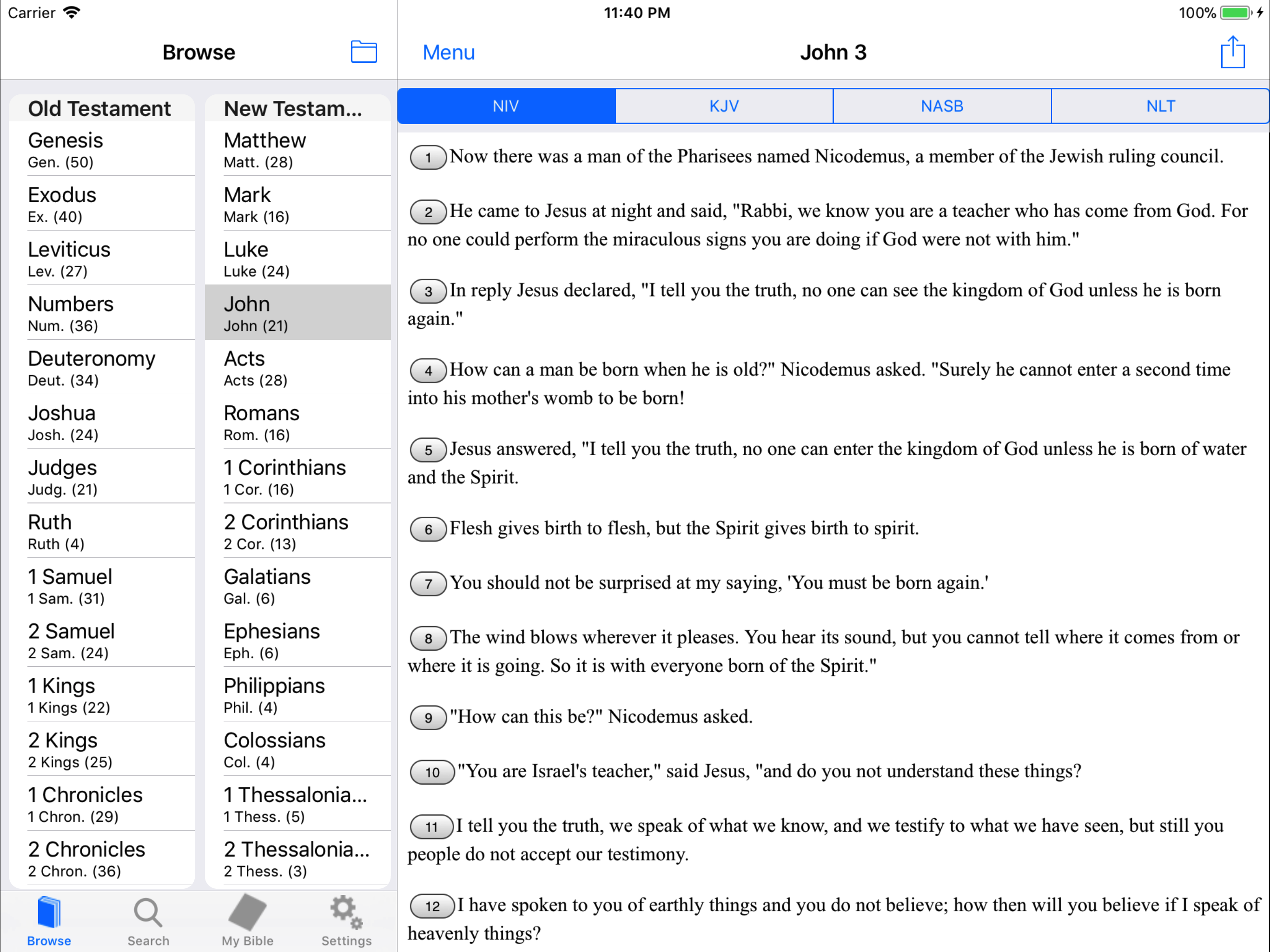Tap the verse 9 number badge
The height and width of the screenshot is (952, 1270).
pyautogui.click(x=428, y=717)
